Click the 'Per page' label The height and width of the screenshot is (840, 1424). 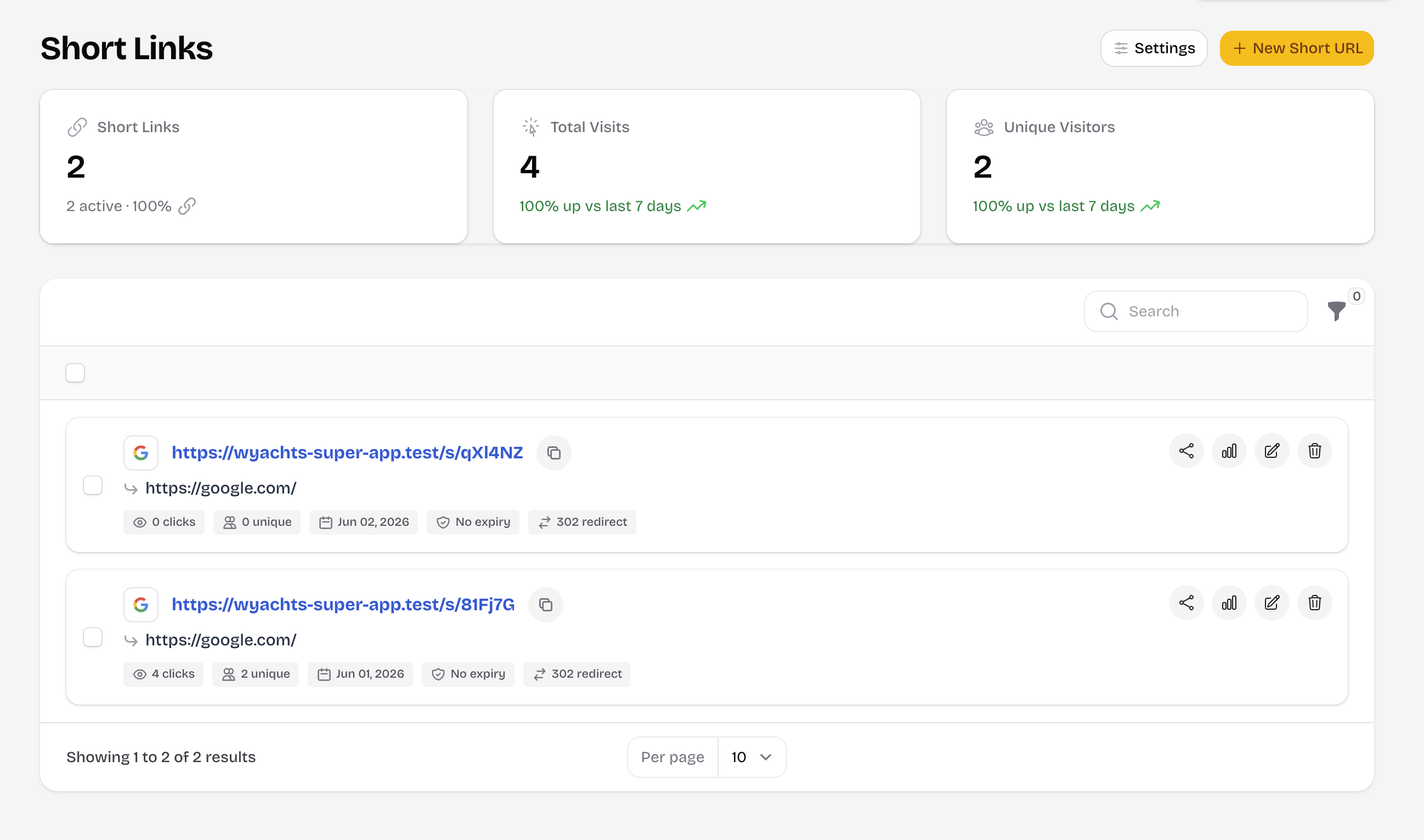[673, 757]
